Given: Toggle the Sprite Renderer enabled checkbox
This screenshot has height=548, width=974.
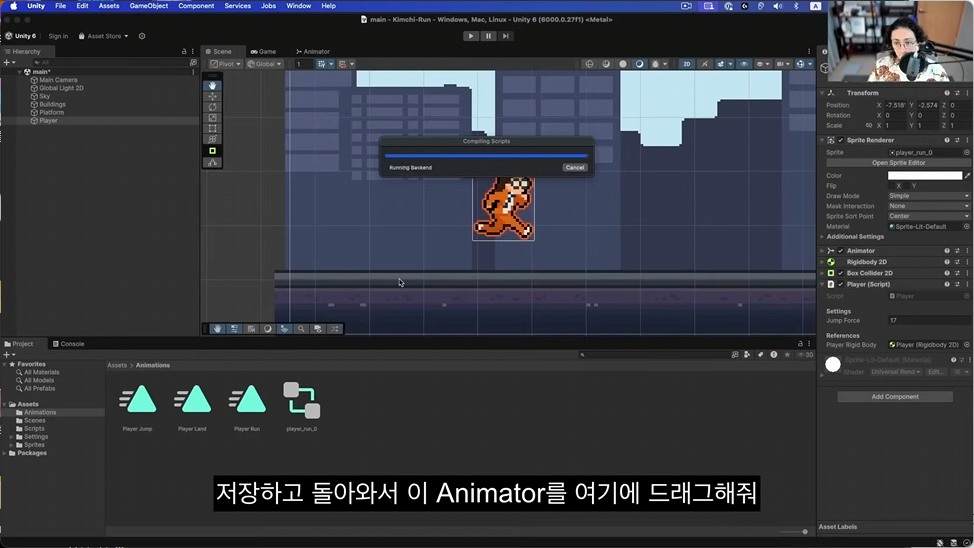Looking at the screenshot, I should pos(841,140).
